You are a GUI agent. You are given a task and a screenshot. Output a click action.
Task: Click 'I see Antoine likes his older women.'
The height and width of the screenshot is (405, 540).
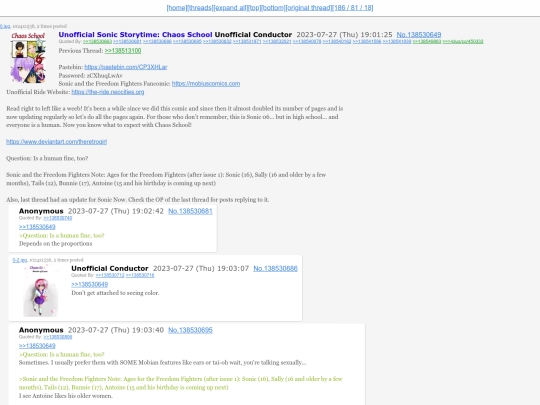tap(66, 396)
